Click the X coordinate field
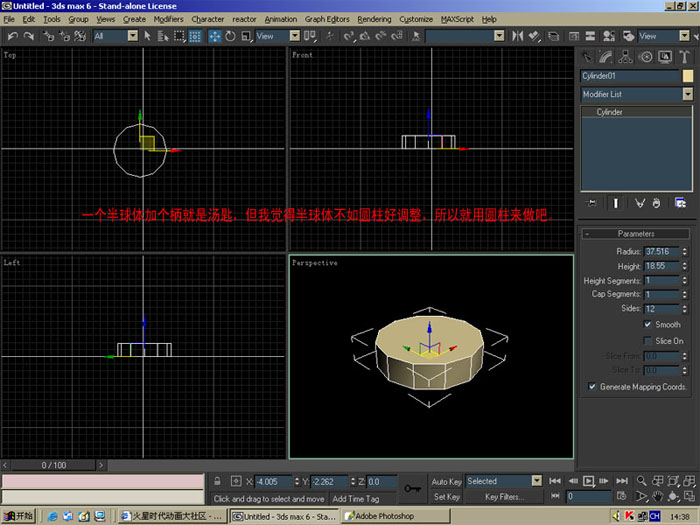This screenshot has width=700, height=525. (x=273, y=482)
